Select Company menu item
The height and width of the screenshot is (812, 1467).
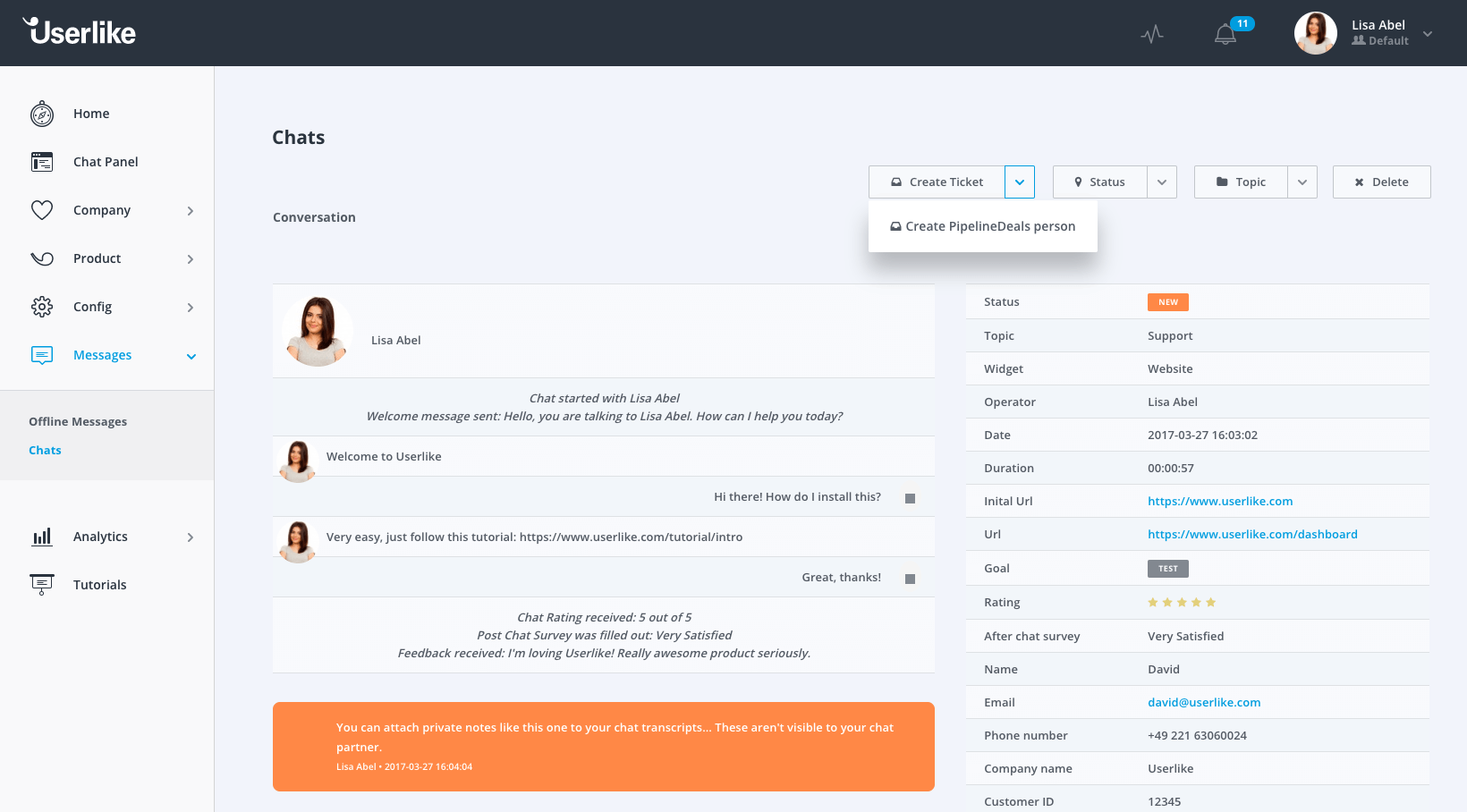pyautogui.click(x=102, y=210)
